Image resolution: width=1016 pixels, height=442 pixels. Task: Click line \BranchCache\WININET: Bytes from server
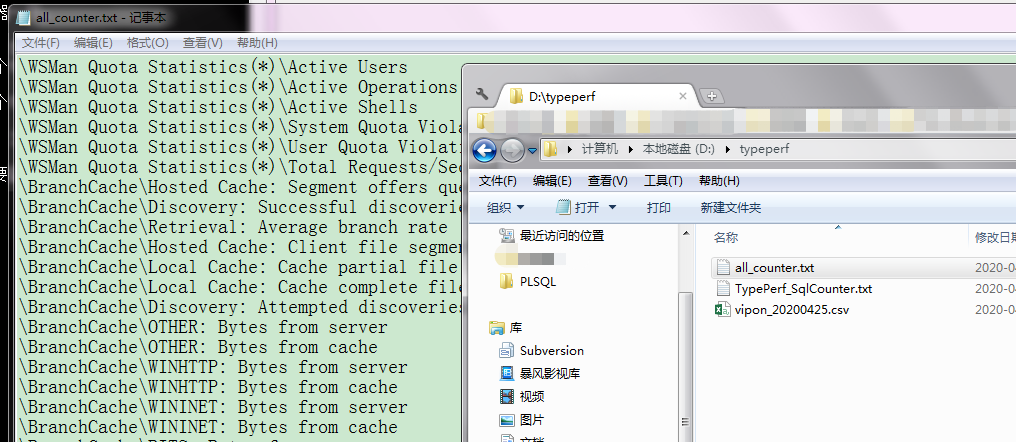tap(213, 408)
